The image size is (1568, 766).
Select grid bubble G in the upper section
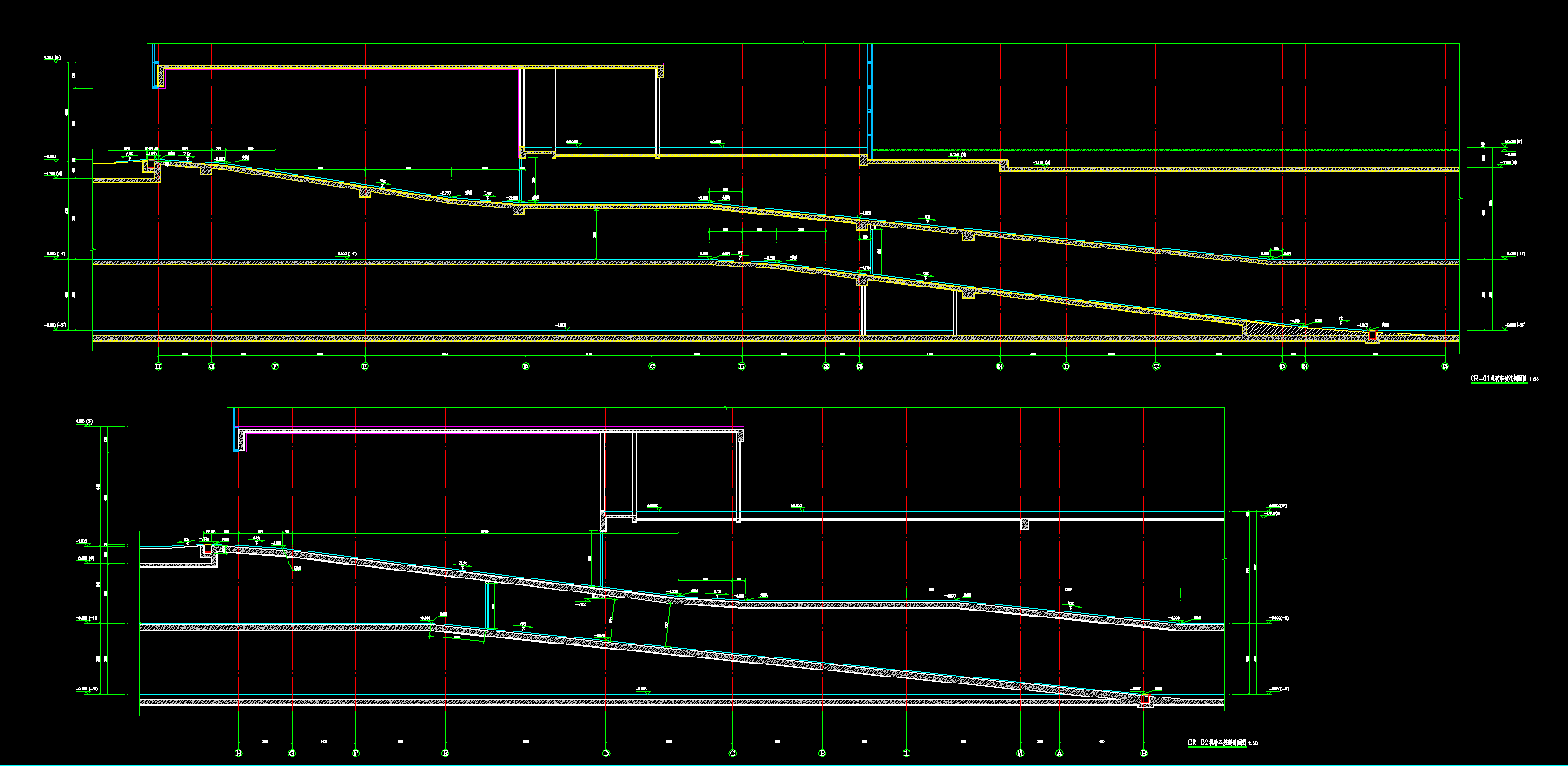click(x=211, y=366)
